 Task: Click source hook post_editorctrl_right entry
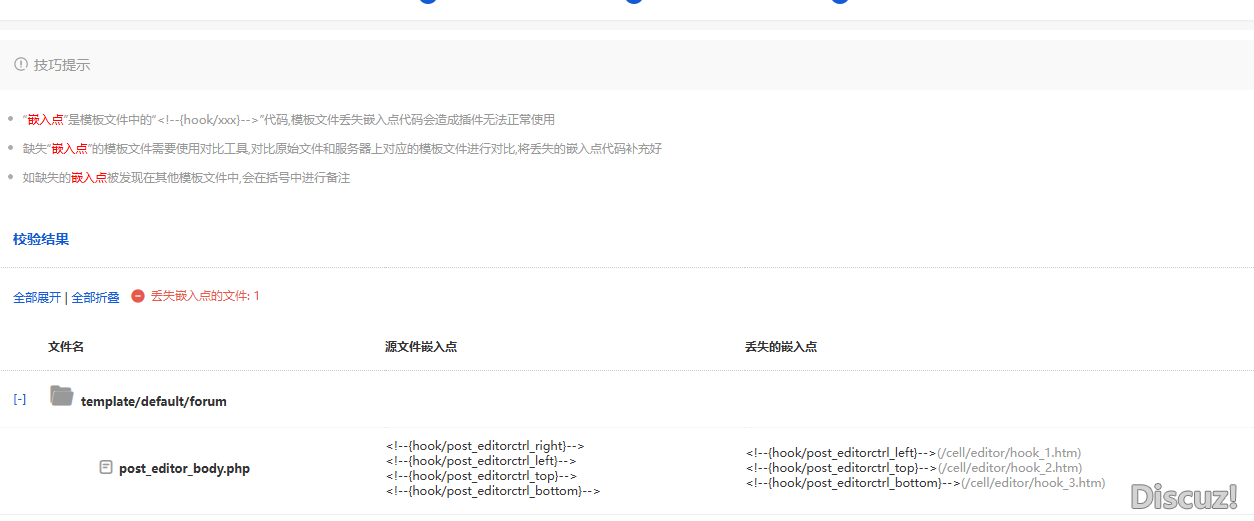tap(485, 446)
